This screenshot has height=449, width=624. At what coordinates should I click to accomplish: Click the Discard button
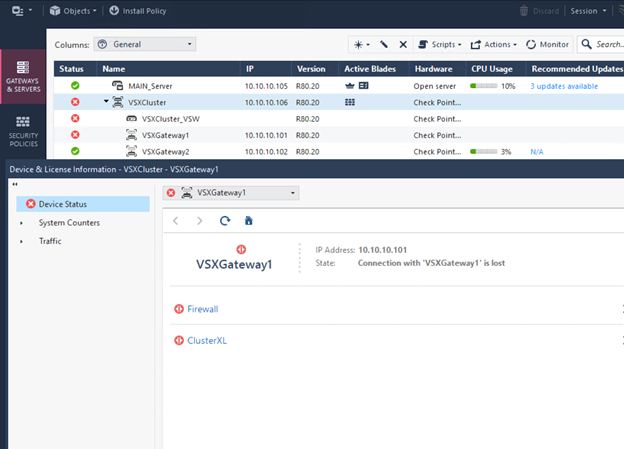tap(539, 11)
